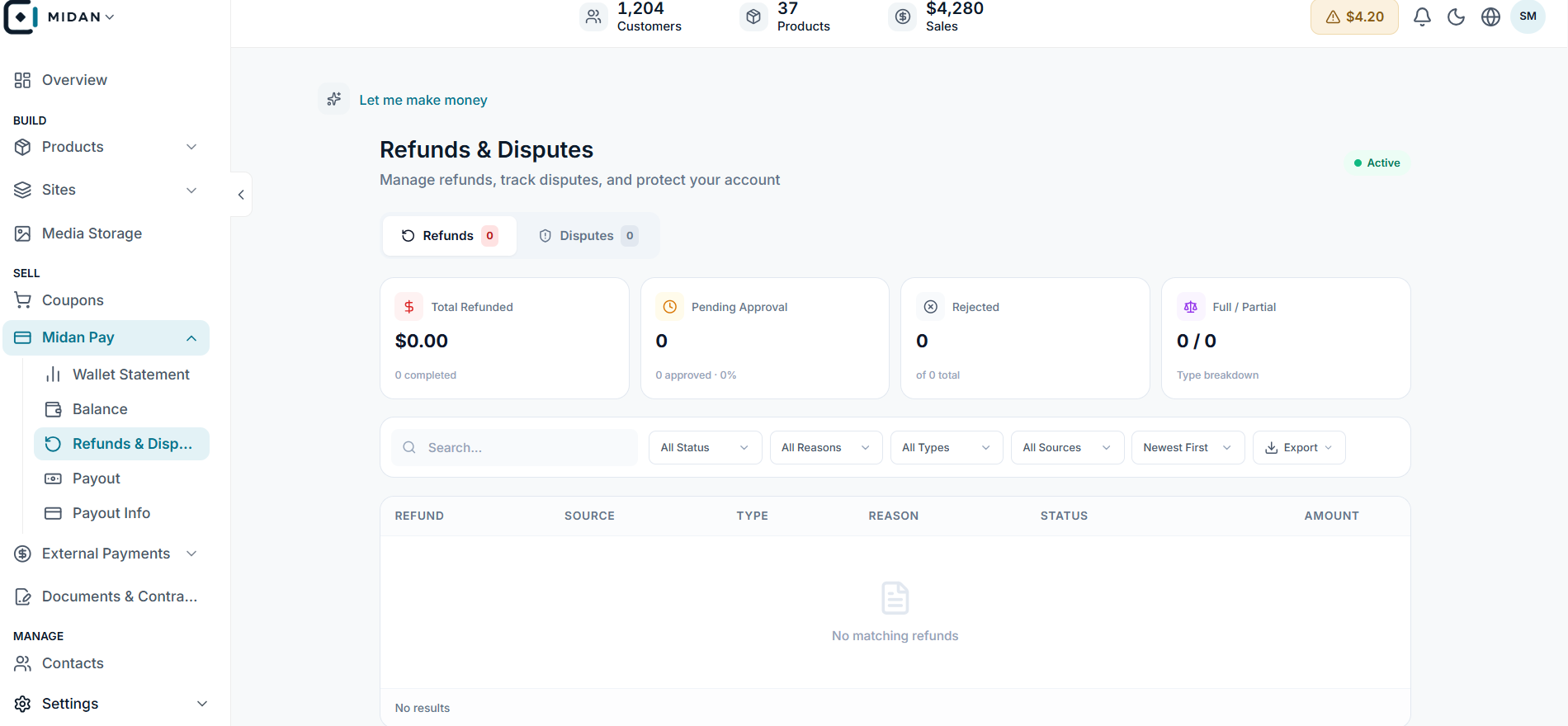Click the Pending Approval clock icon

[670, 307]
